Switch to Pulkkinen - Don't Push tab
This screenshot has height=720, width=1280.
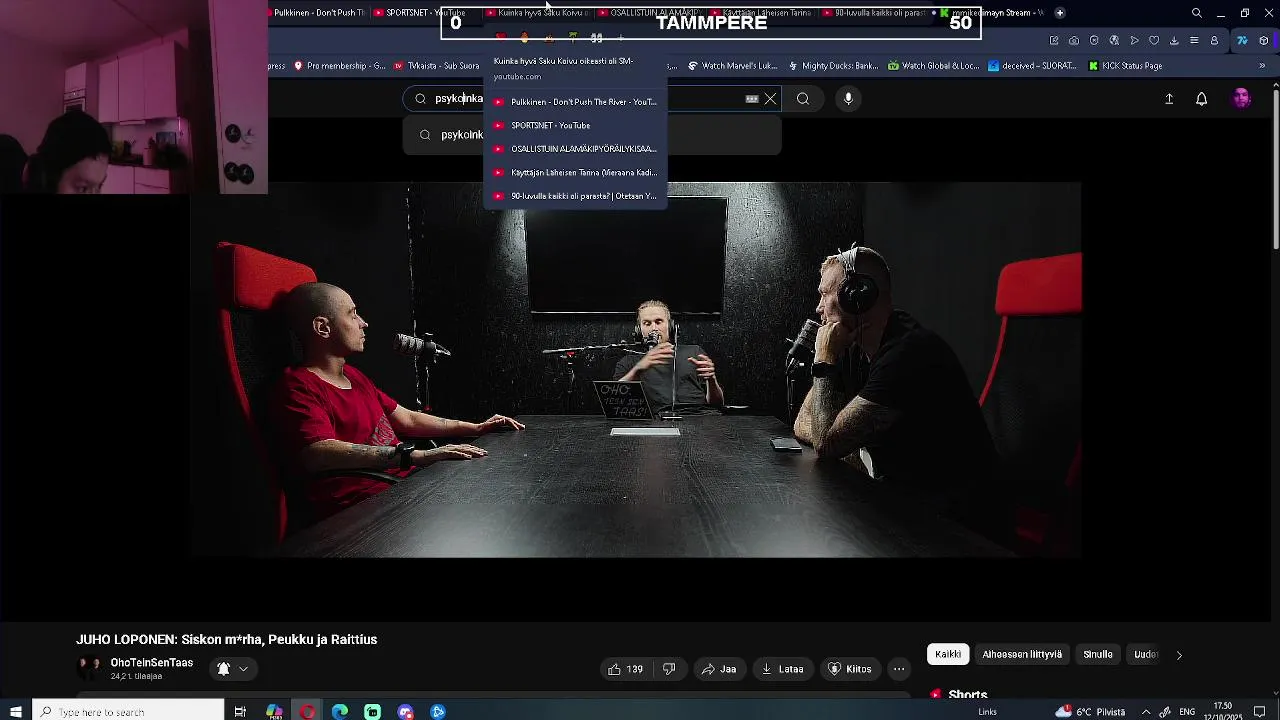pos(318,13)
